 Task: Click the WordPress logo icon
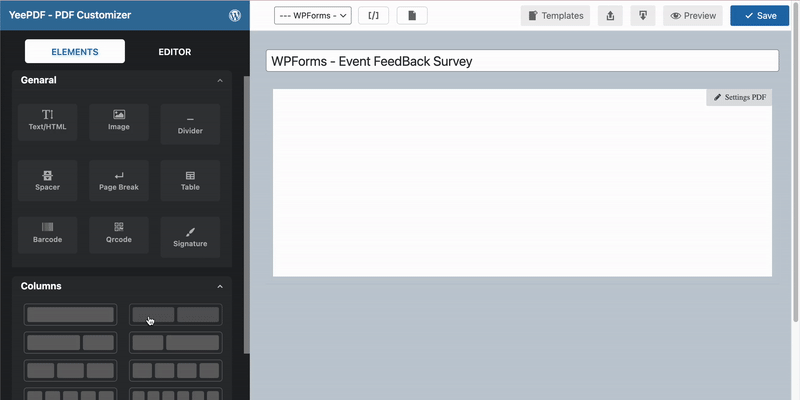235,15
